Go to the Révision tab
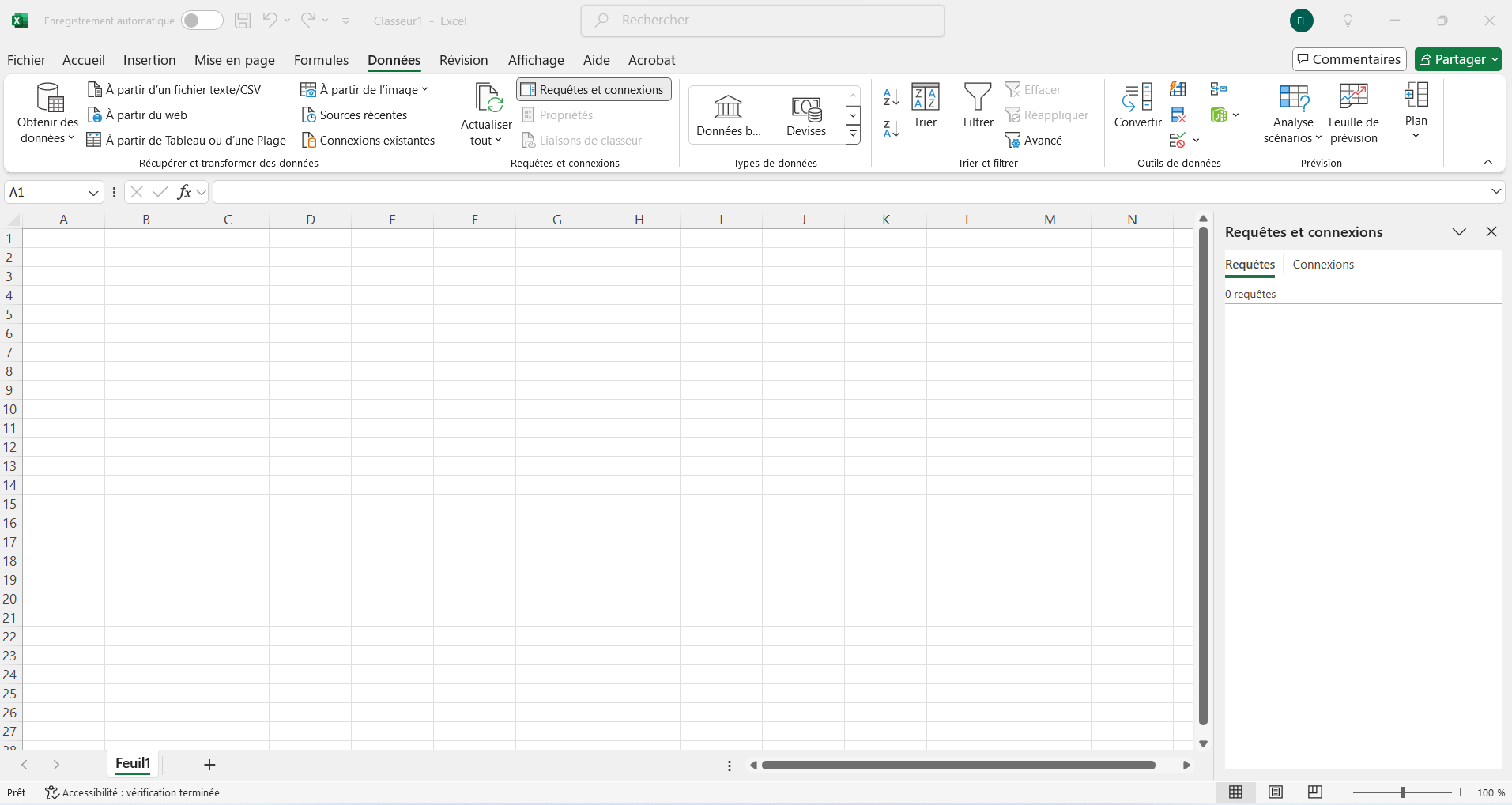 [463, 60]
